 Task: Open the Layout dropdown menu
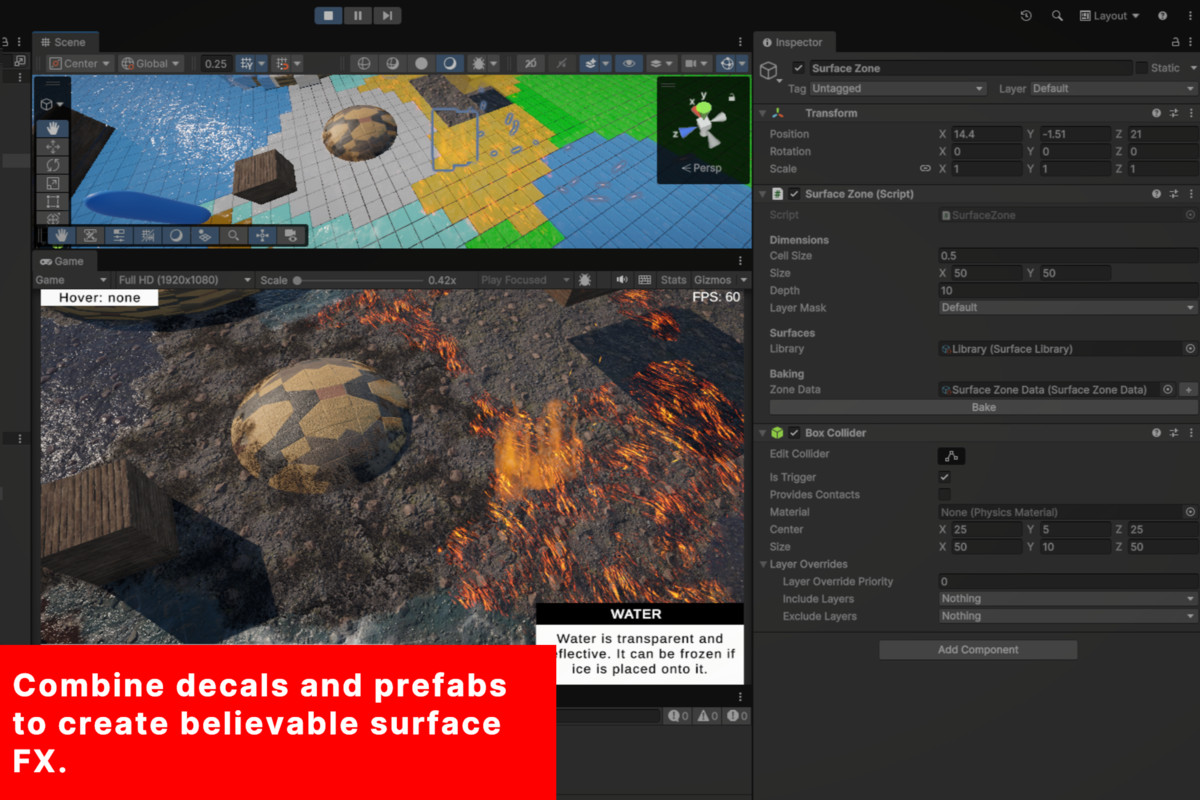click(x=1110, y=15)
